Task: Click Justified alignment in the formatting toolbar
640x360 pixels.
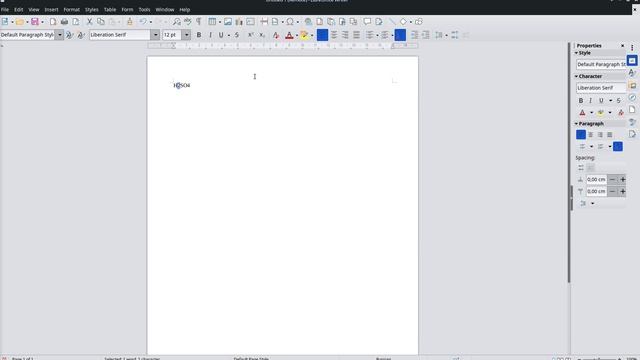Action: 356,35
